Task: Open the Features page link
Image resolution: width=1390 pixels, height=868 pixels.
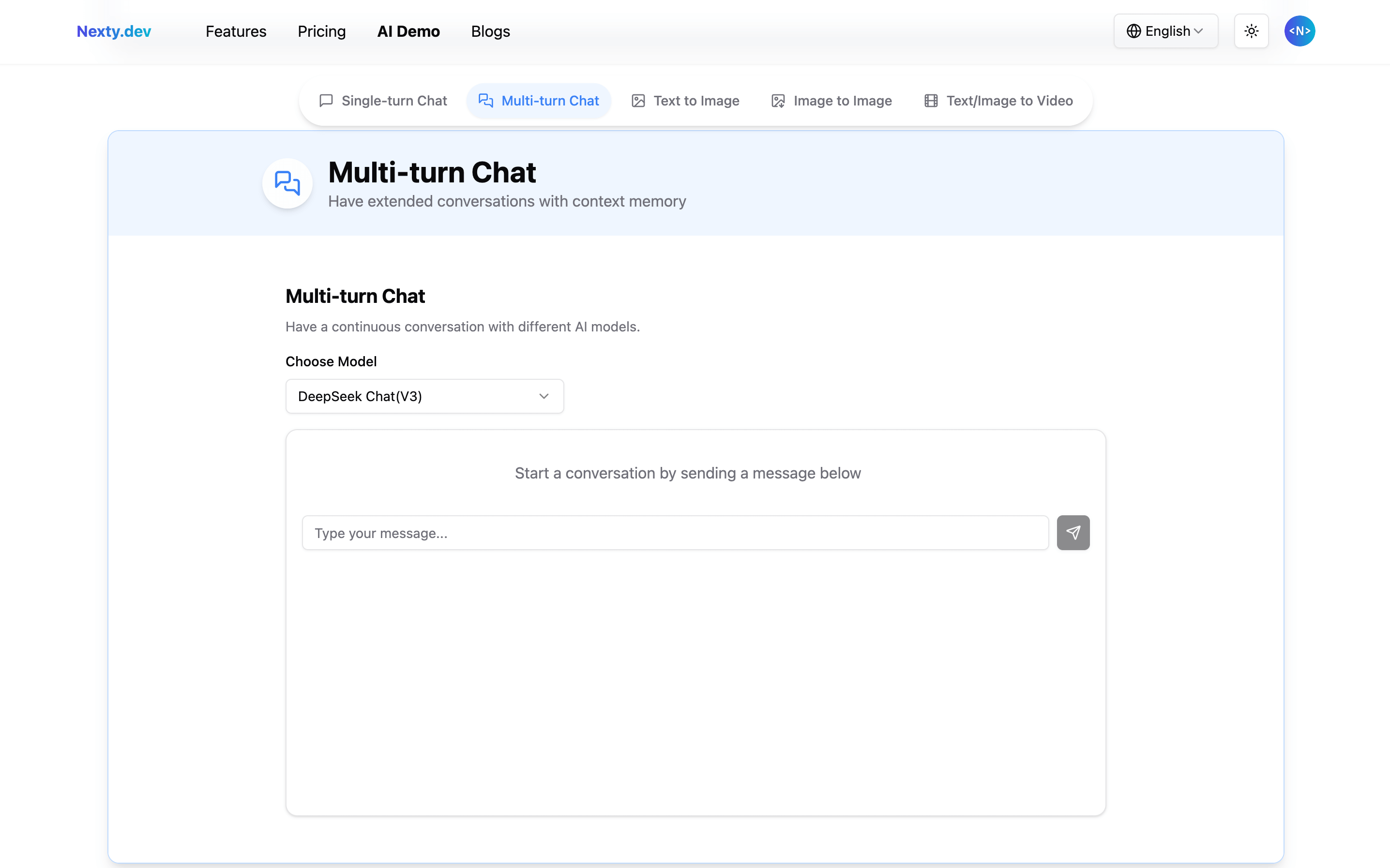Action: [x=236, y=31]
